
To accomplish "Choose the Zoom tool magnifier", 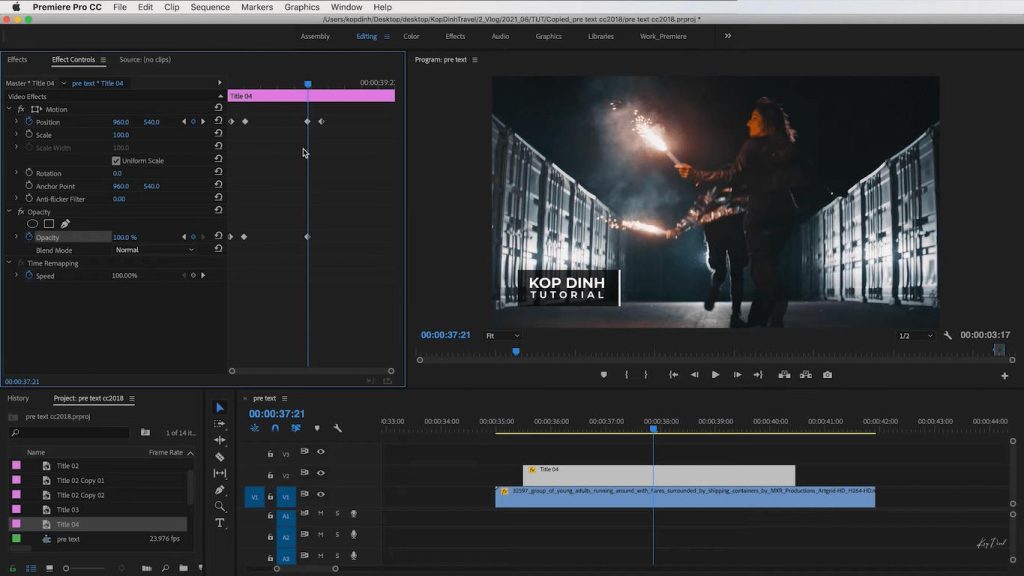I will tap(220, 507).
